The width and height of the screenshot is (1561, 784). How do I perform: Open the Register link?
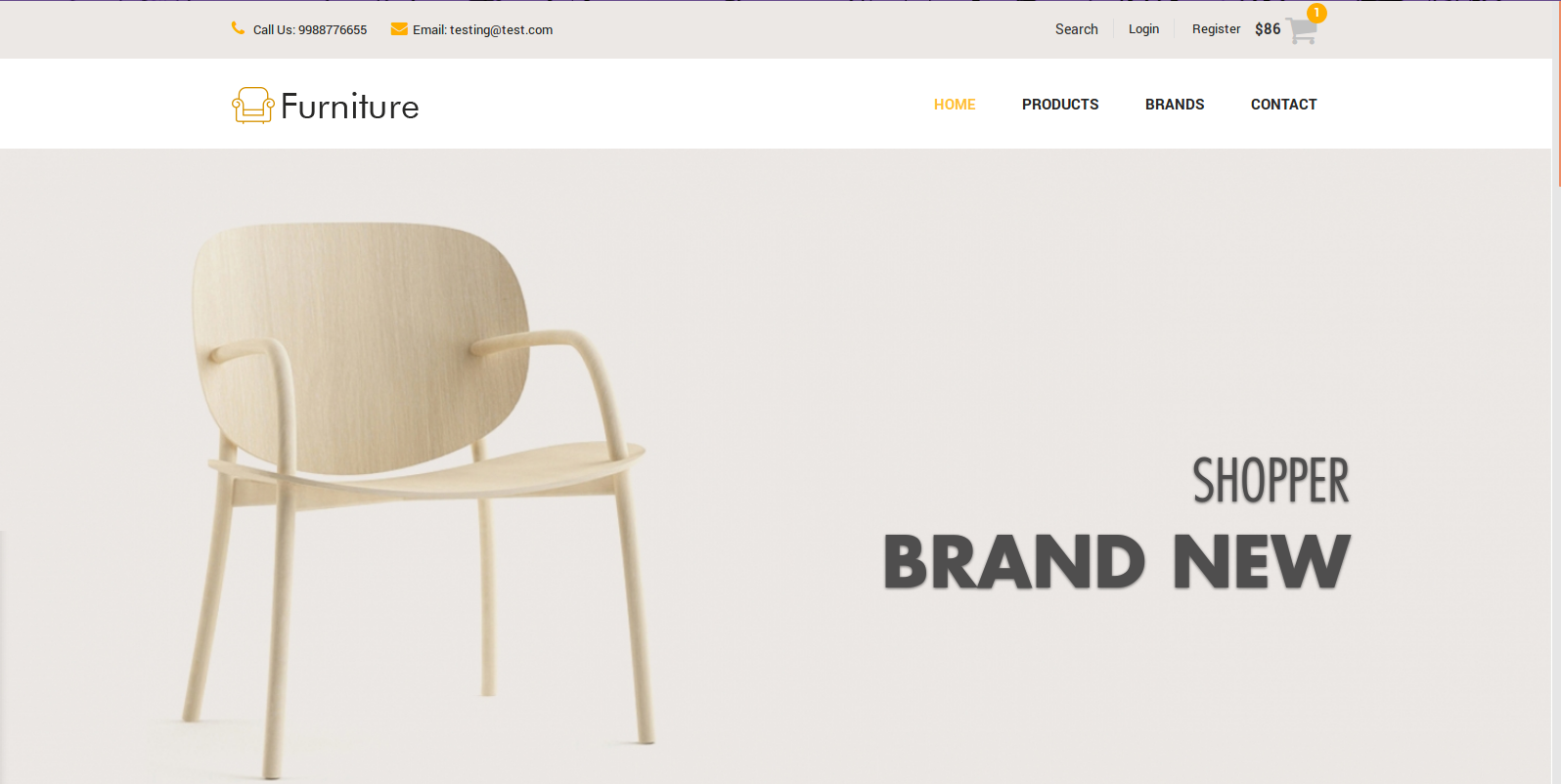1216,29
